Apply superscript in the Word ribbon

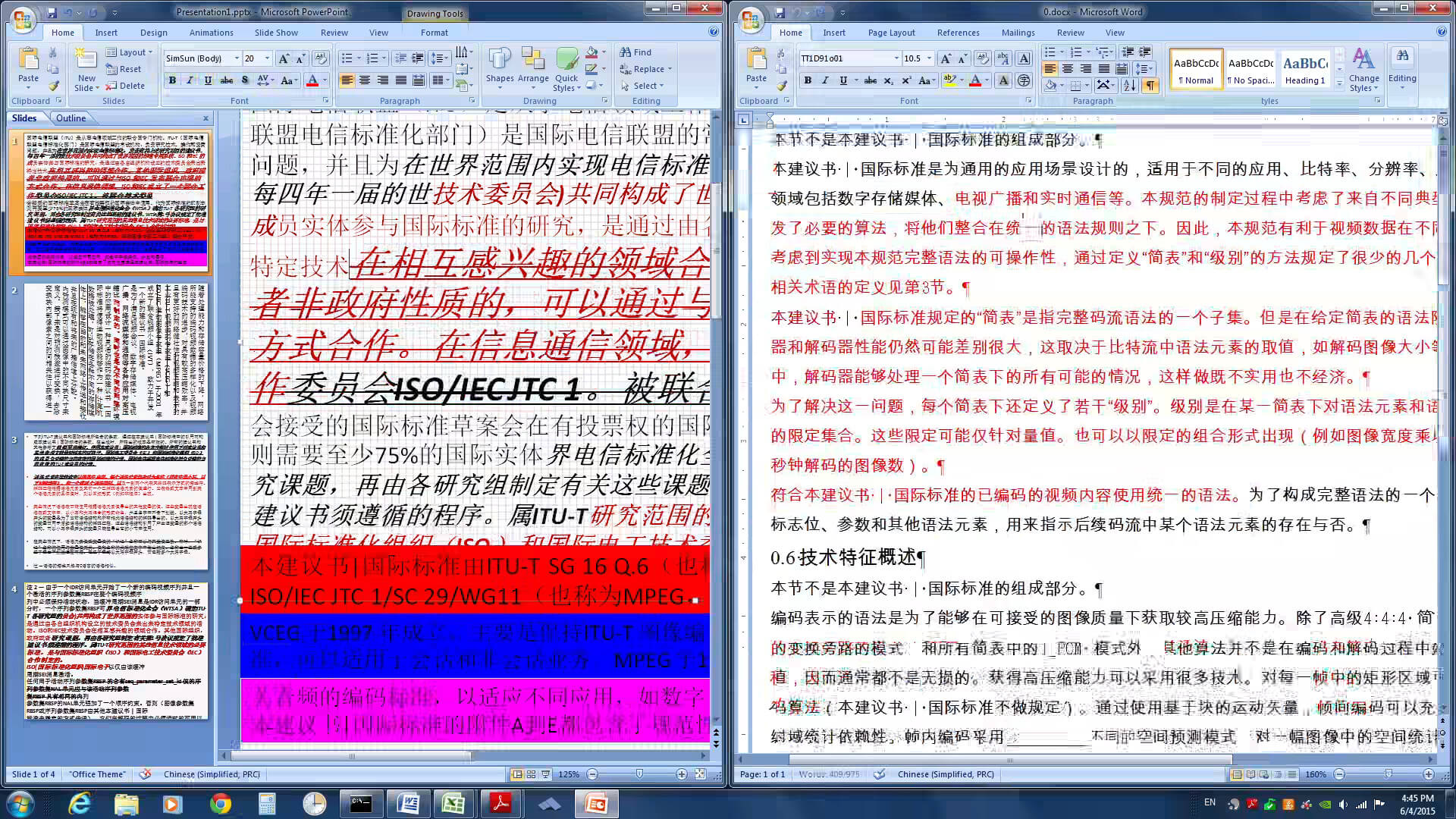[x=906, y=80]
